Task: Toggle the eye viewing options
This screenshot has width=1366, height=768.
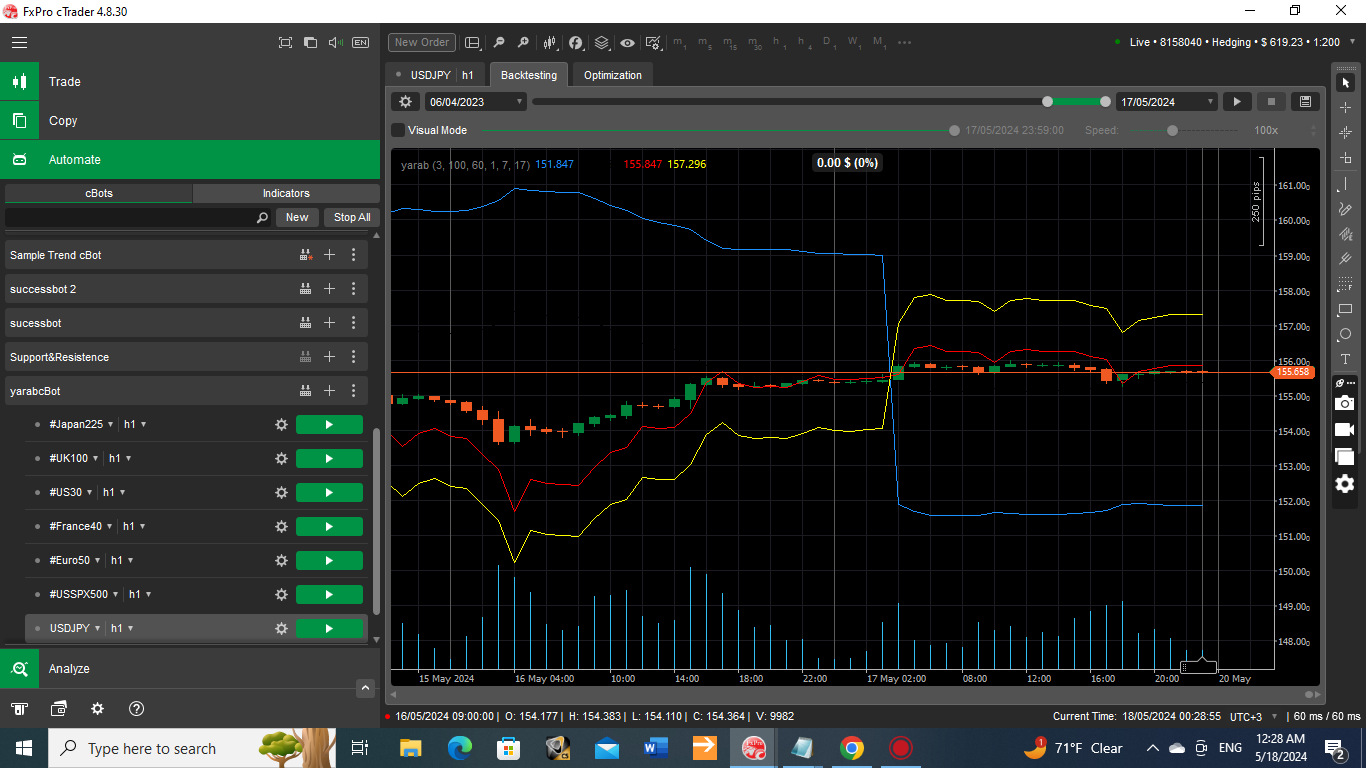Action: coord(627,43)
